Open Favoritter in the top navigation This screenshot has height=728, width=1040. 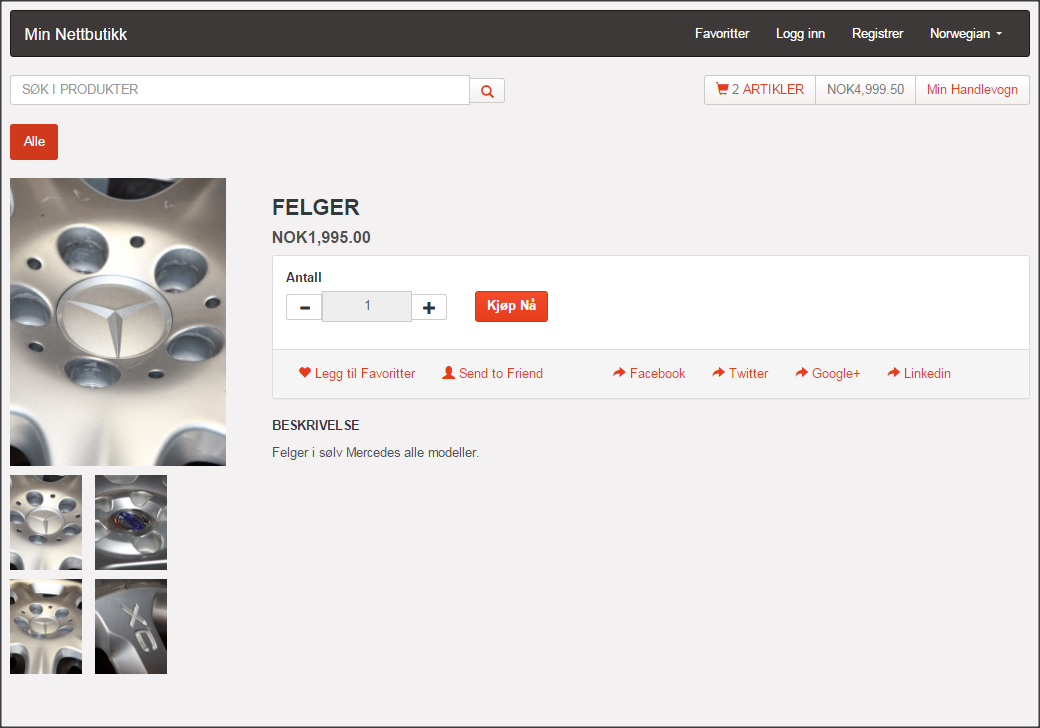click(x=722, y=34)
